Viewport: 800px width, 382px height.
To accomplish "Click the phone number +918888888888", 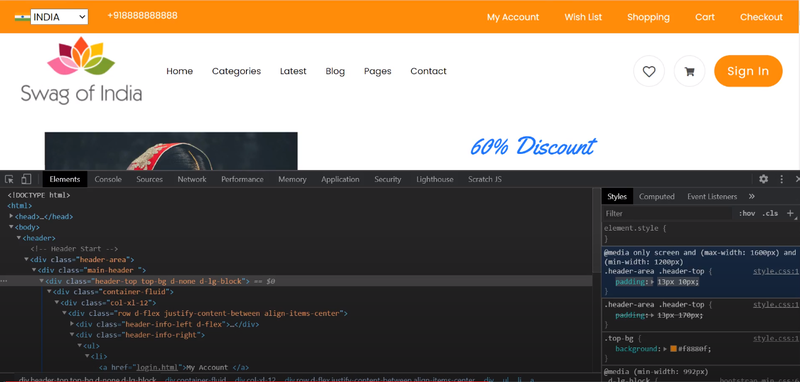I will (x=142, y=15).
